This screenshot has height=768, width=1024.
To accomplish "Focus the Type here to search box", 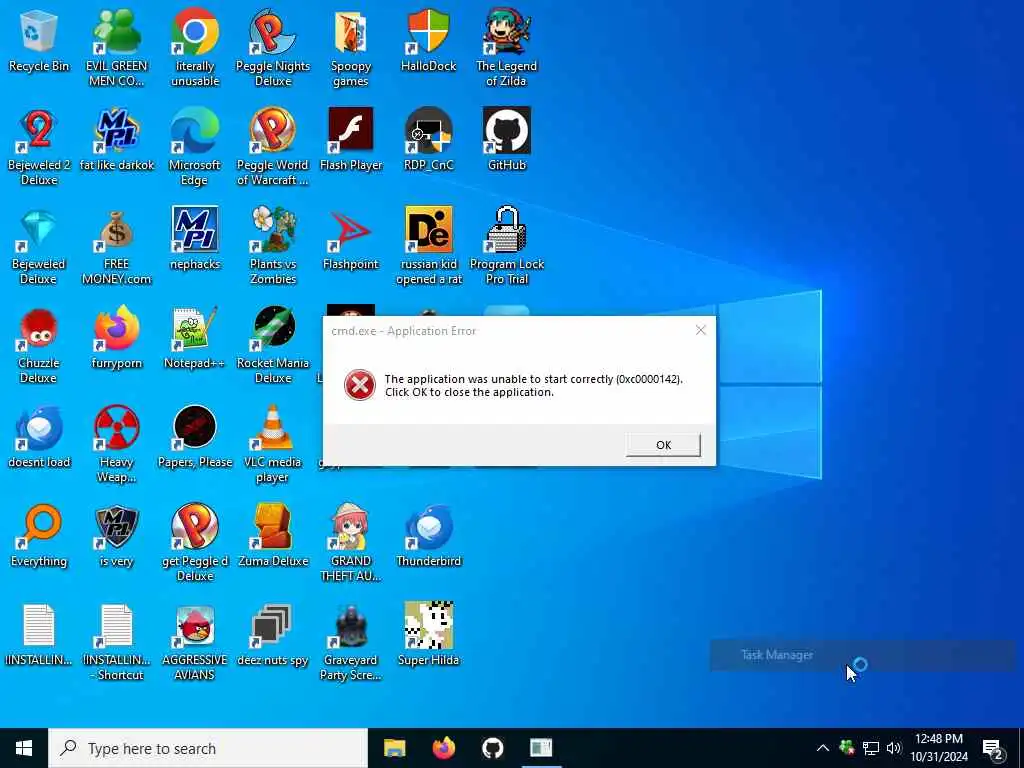I will [208, 748].
